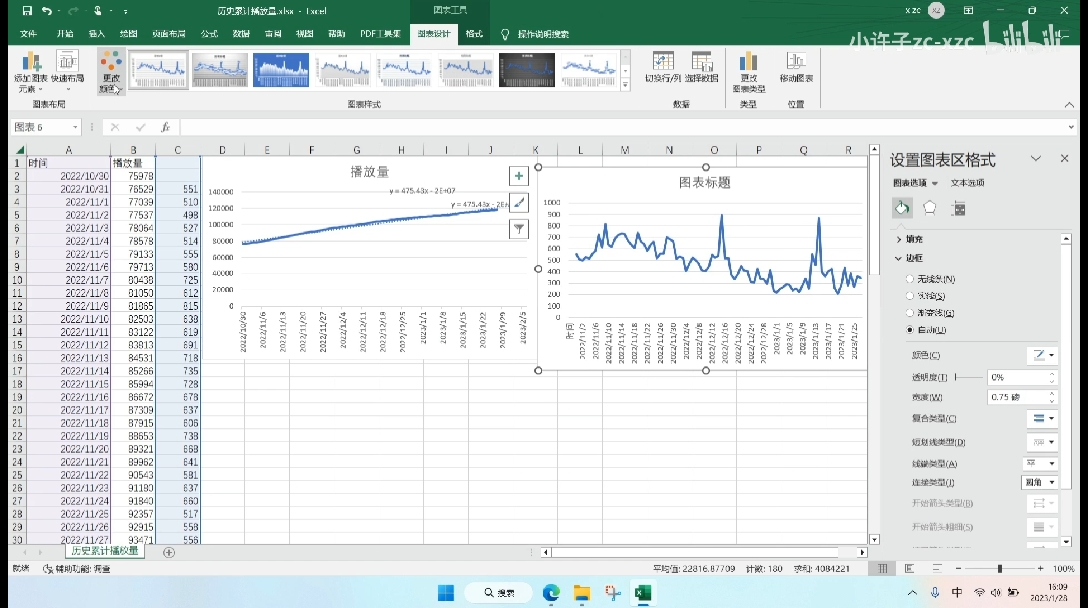The height and width of the screenshot is (608, 1088).
Task: Switch to Page Layout view in status bar
Action: pos(910,568)
